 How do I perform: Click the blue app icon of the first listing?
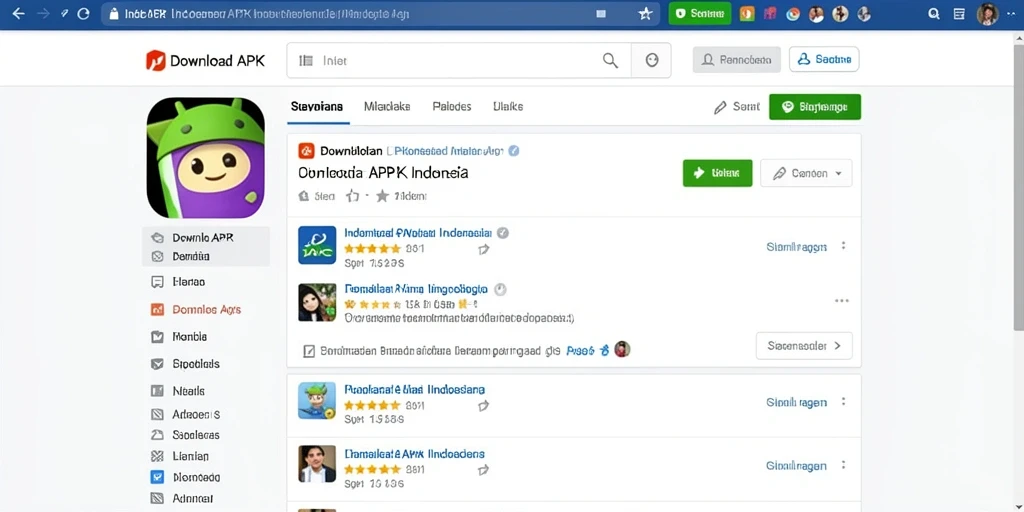point(317,245)
